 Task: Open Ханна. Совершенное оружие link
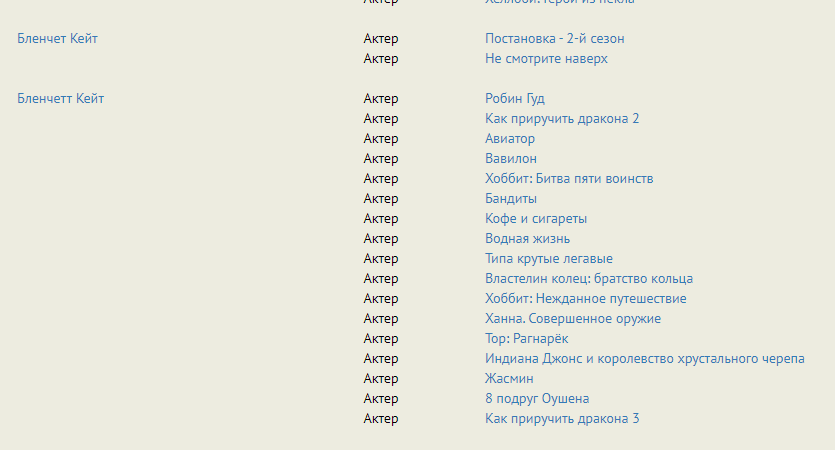[x=573, y=319]
